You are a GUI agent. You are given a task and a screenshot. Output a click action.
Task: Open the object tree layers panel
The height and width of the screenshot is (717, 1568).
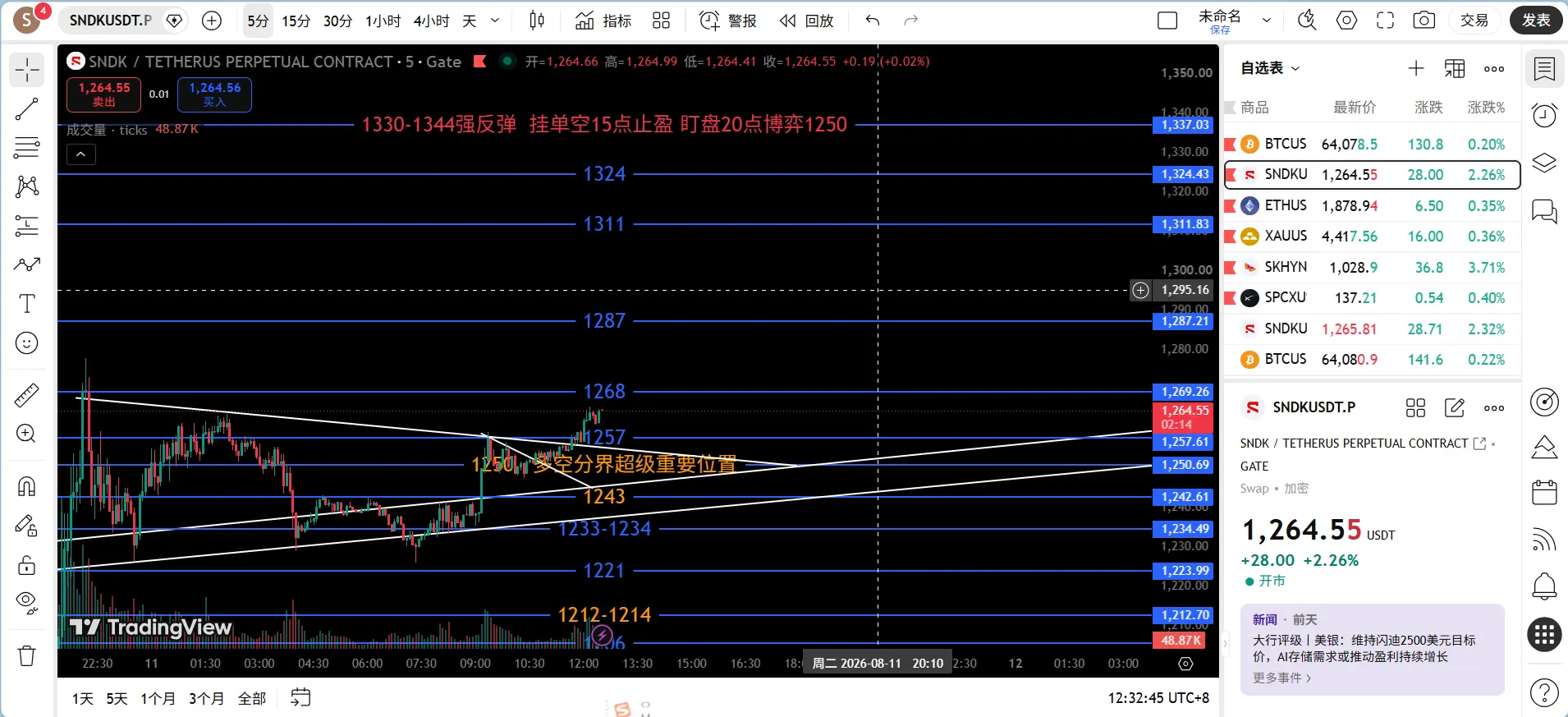(1544, 163)
